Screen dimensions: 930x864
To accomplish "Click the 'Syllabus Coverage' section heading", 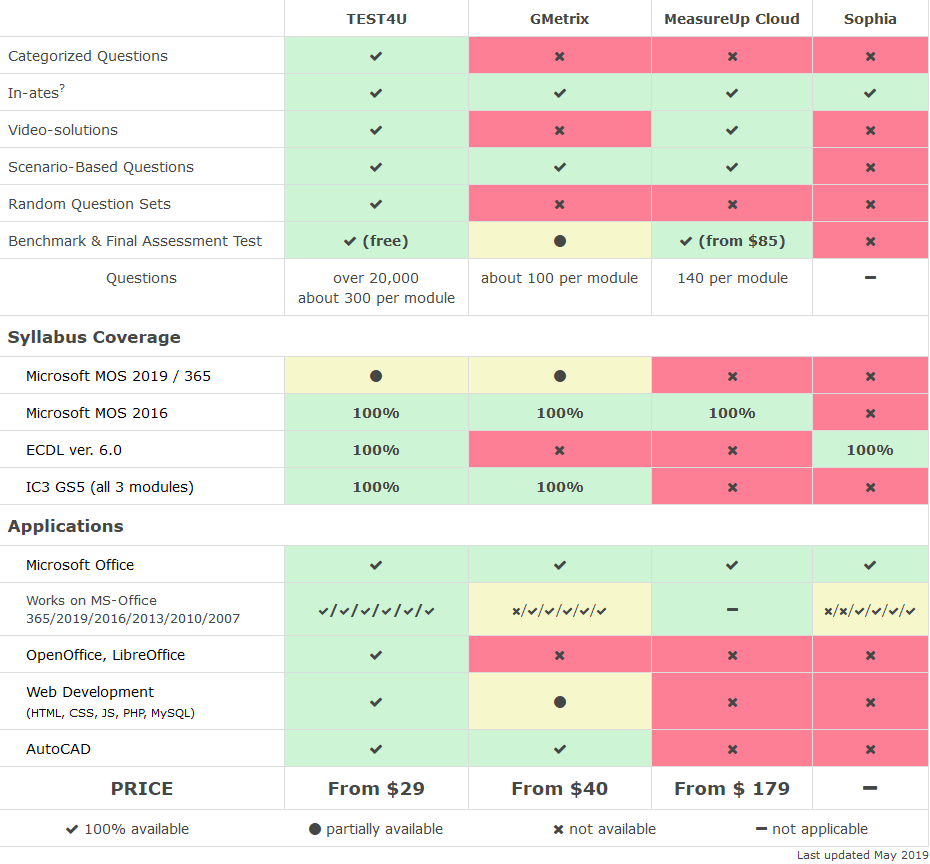I will (x=94, y=337).
